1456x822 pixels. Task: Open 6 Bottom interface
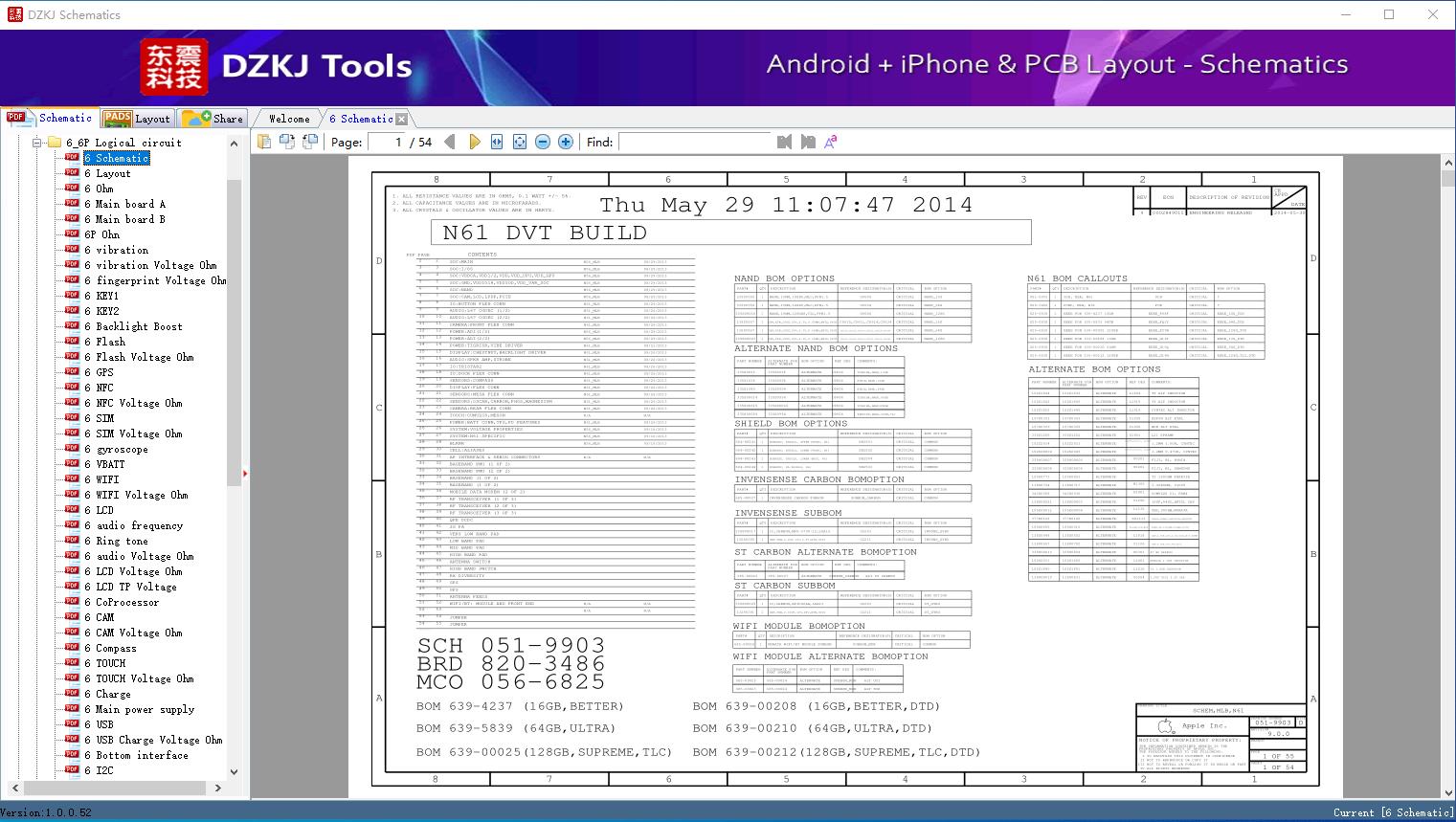136,755
